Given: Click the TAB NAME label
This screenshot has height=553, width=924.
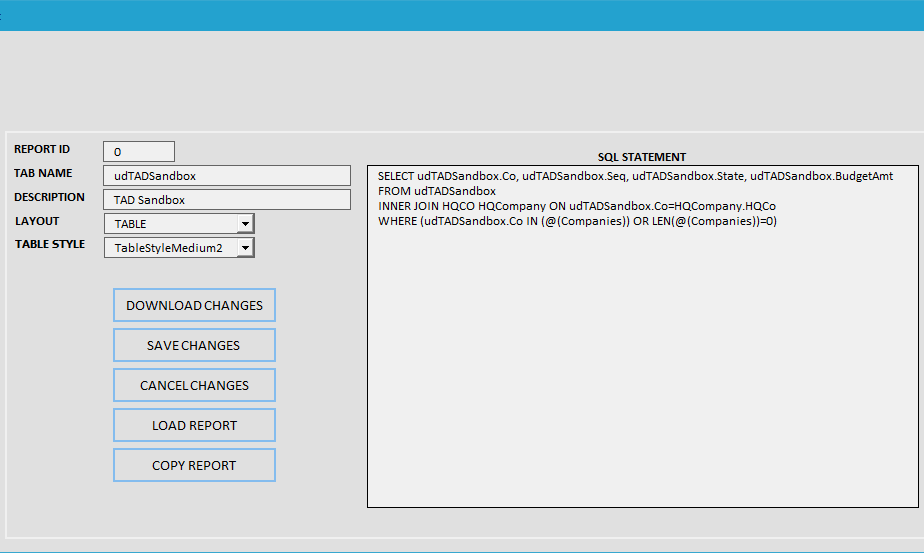Looking at the screenshot, I should coord(43,173).
